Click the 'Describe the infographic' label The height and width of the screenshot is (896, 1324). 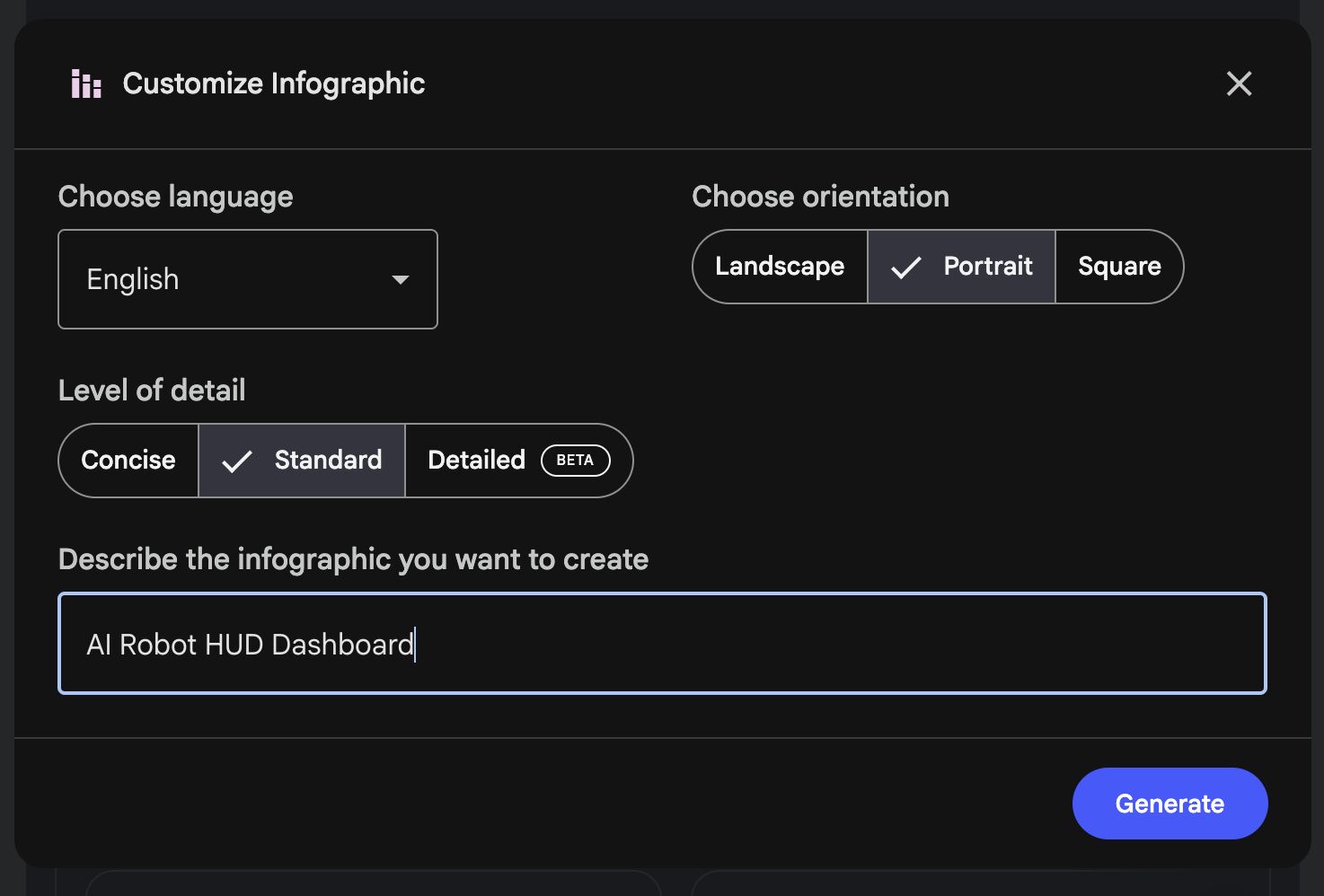click(353, 559)
